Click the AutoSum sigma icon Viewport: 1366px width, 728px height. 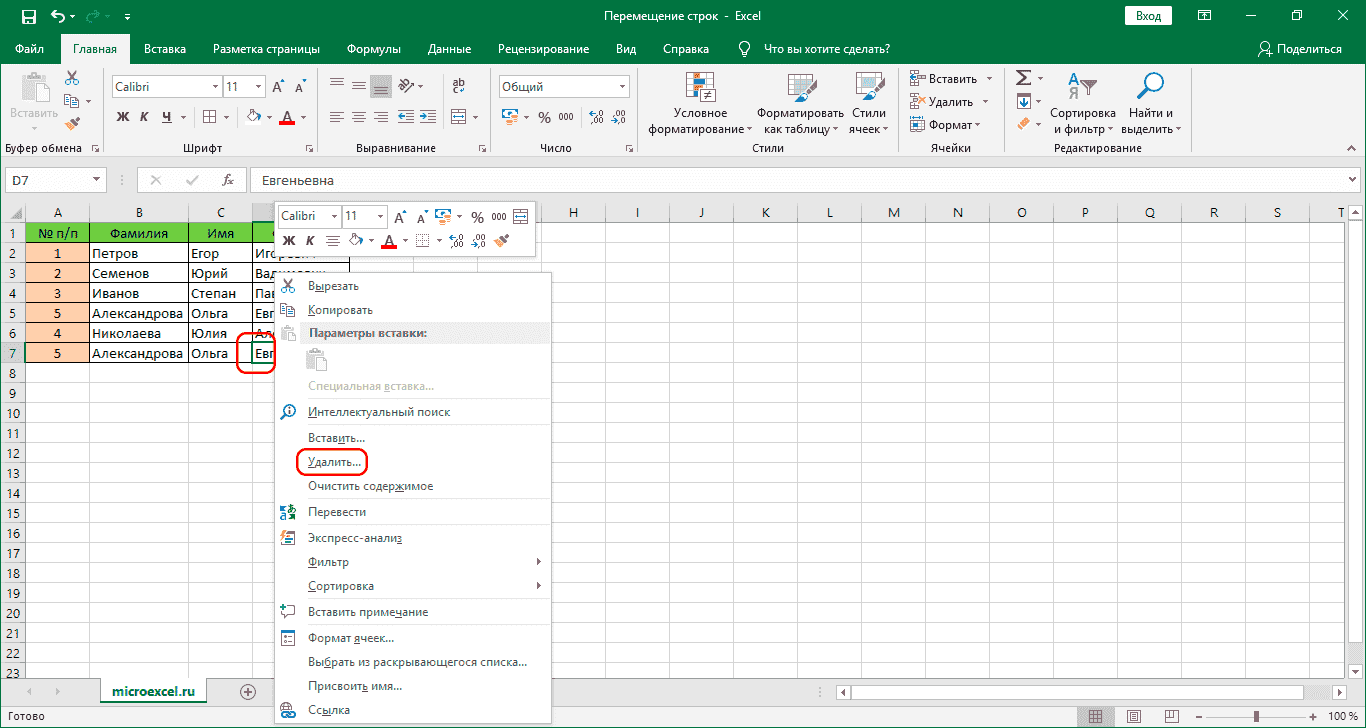click(x=1023, y=78)
